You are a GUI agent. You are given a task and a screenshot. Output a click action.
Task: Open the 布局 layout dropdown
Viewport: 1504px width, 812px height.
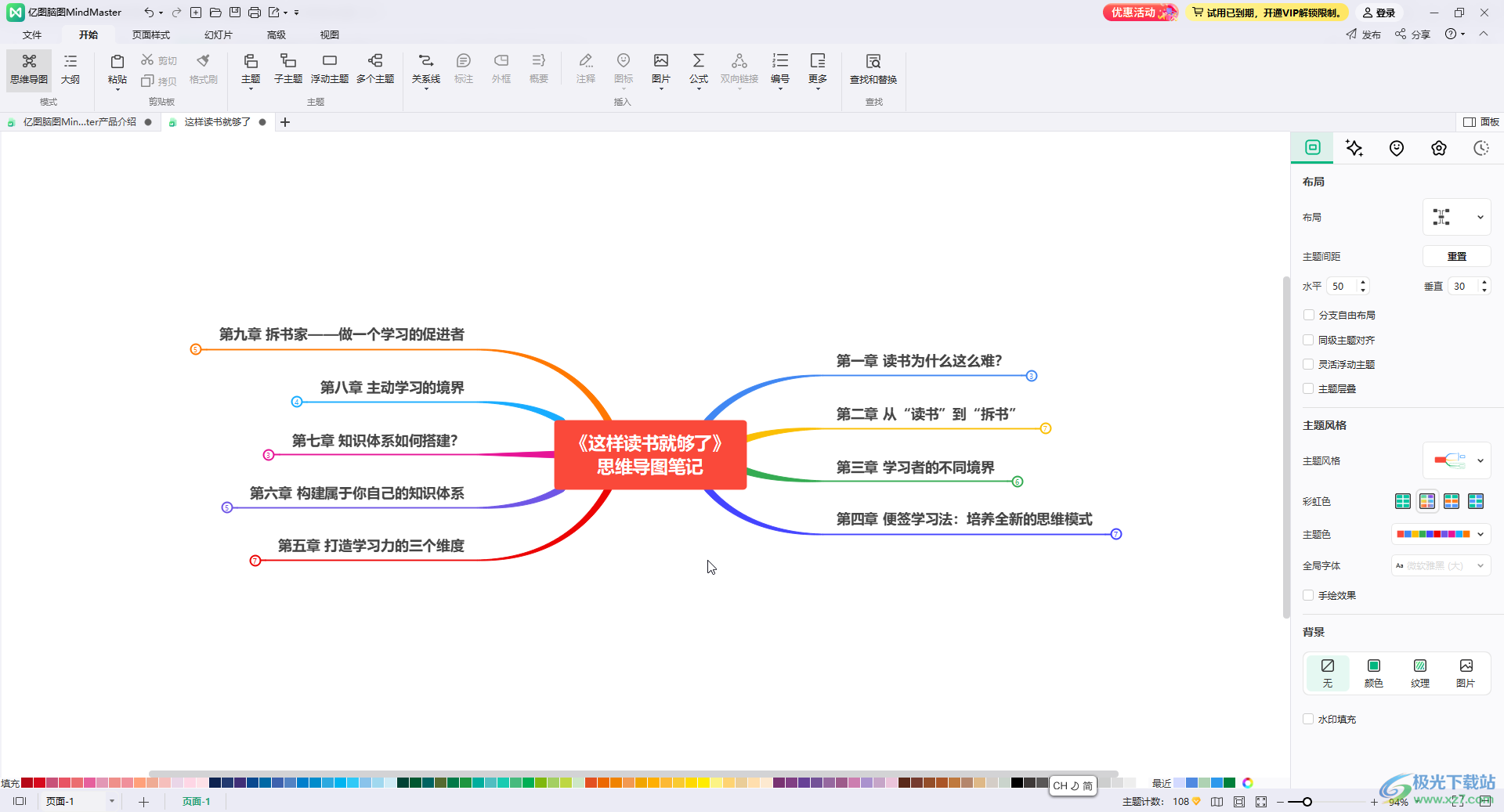[x=1457, y=217]
